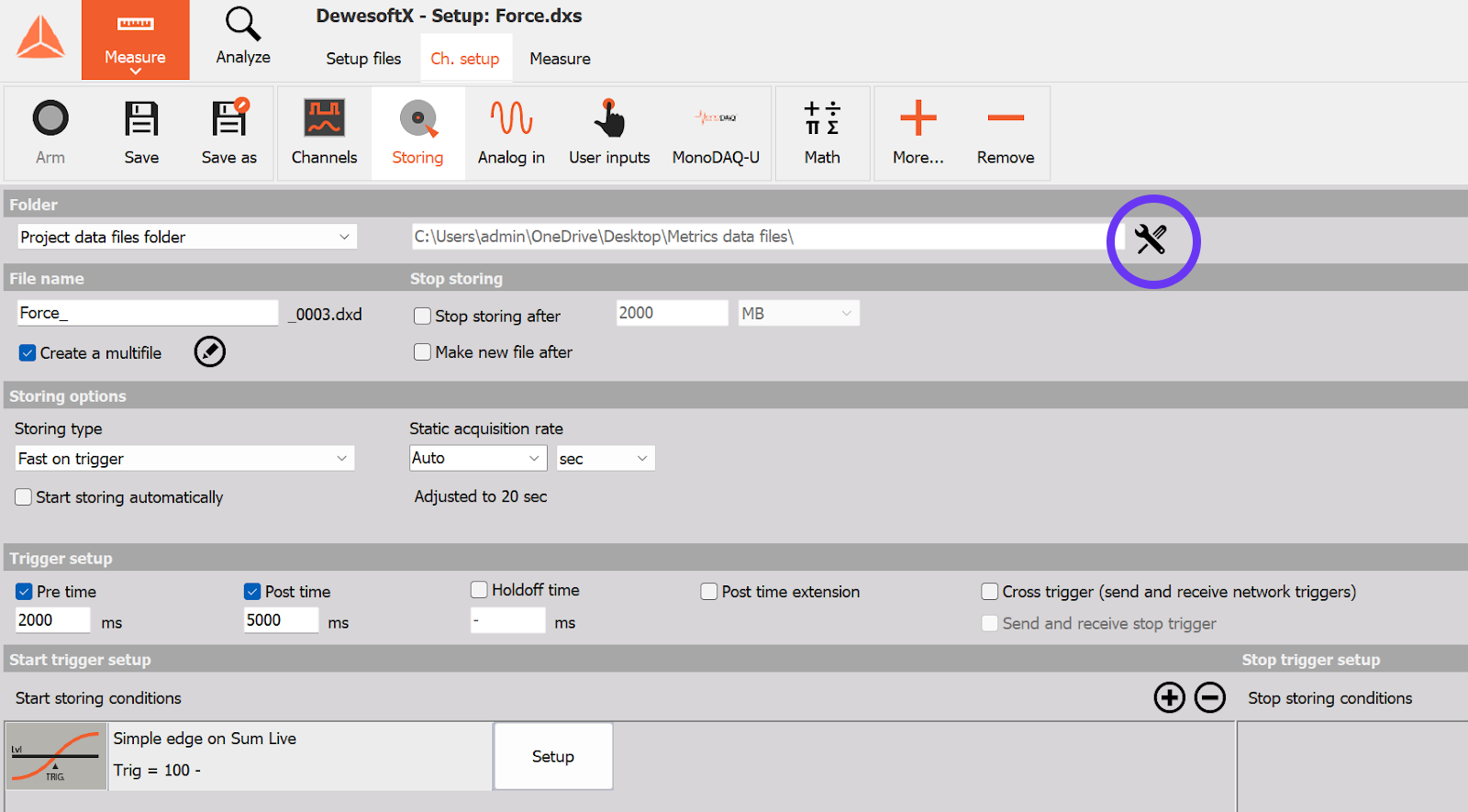Image resolution: width=1468 pixels, height=812 pixels.
Task: Open folder settings wrench icon
Action: coord(1151,239)
